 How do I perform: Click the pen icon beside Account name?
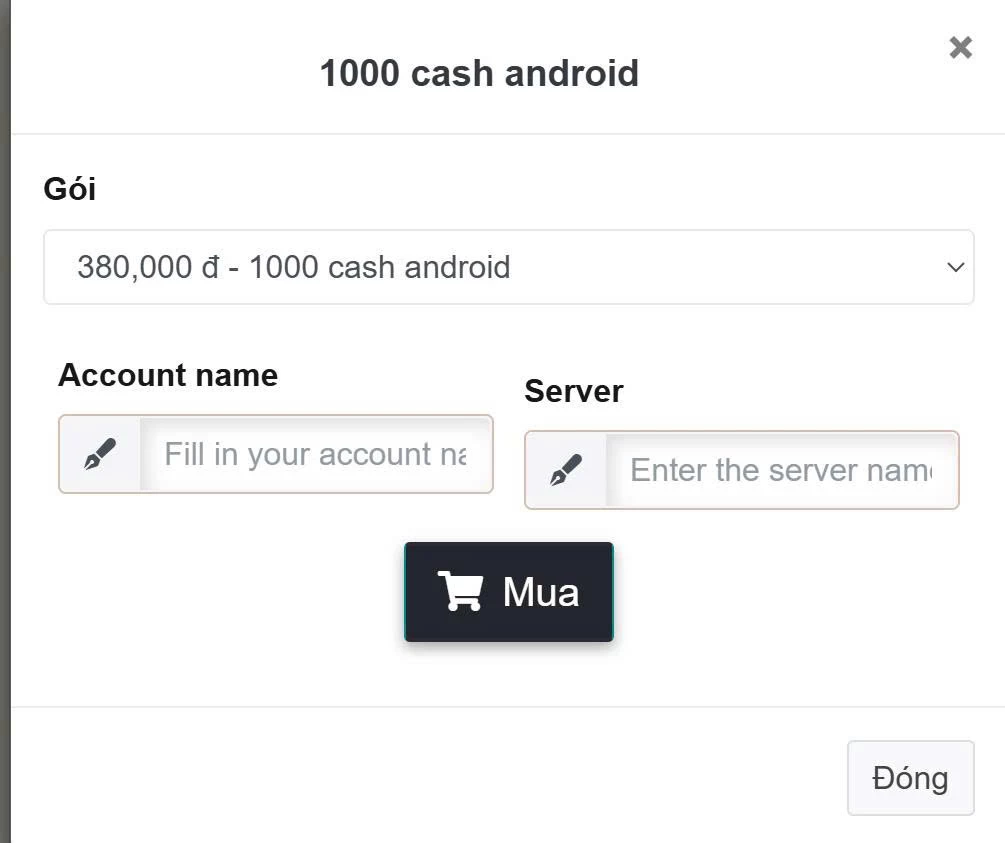99,455
